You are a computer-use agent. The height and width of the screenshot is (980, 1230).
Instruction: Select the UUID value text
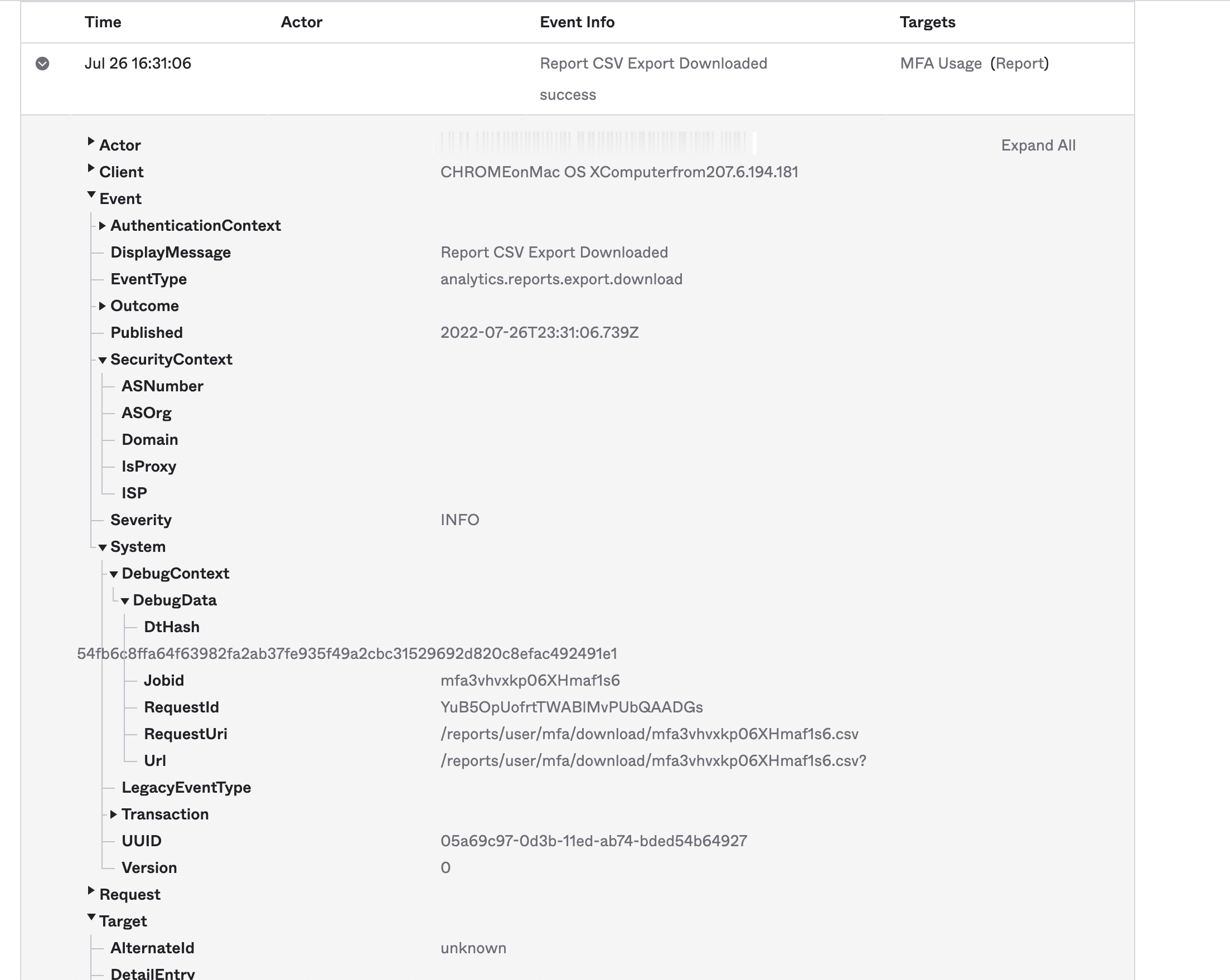point(594,841)
